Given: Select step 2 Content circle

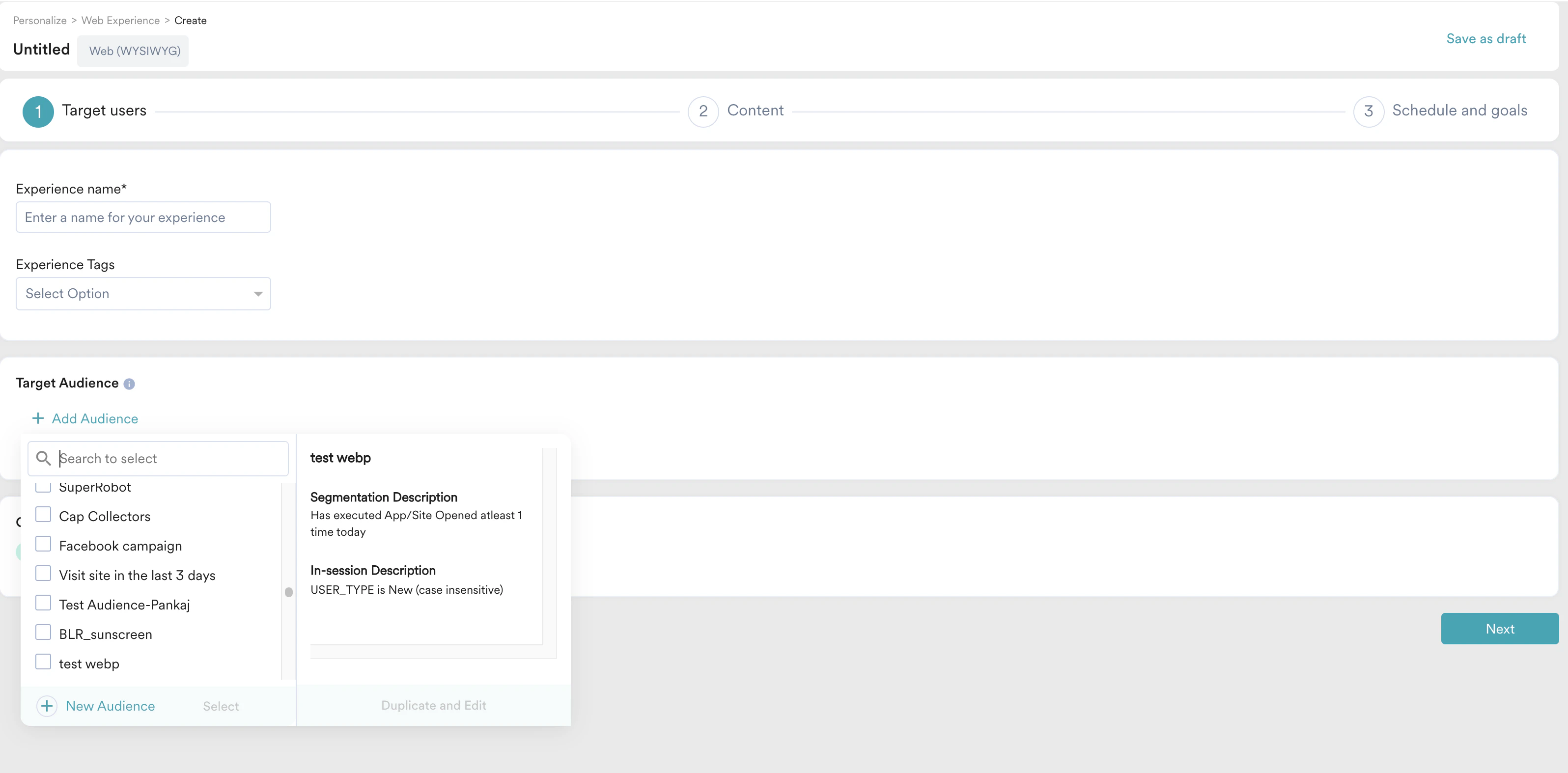Looking at the screenshot, I should (x=703, y=111).
